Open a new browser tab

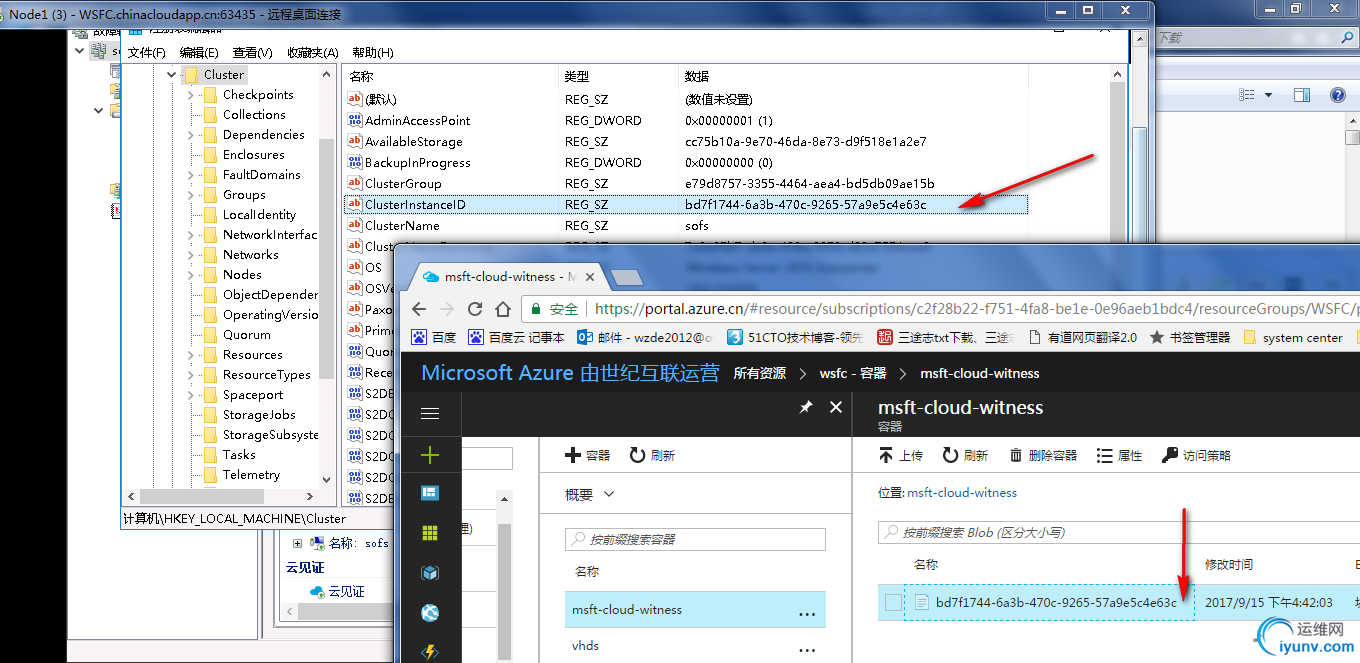(625, 276)
